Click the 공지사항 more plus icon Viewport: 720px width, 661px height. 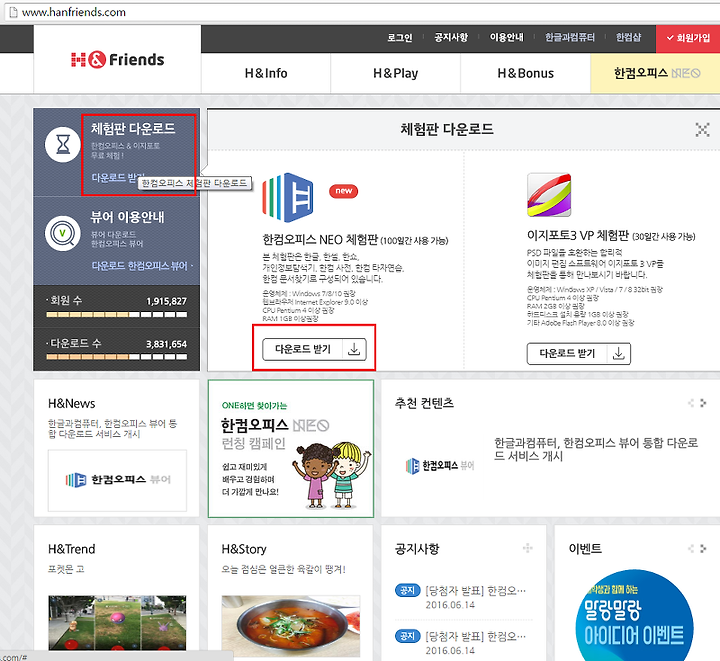tap(528, 548)
